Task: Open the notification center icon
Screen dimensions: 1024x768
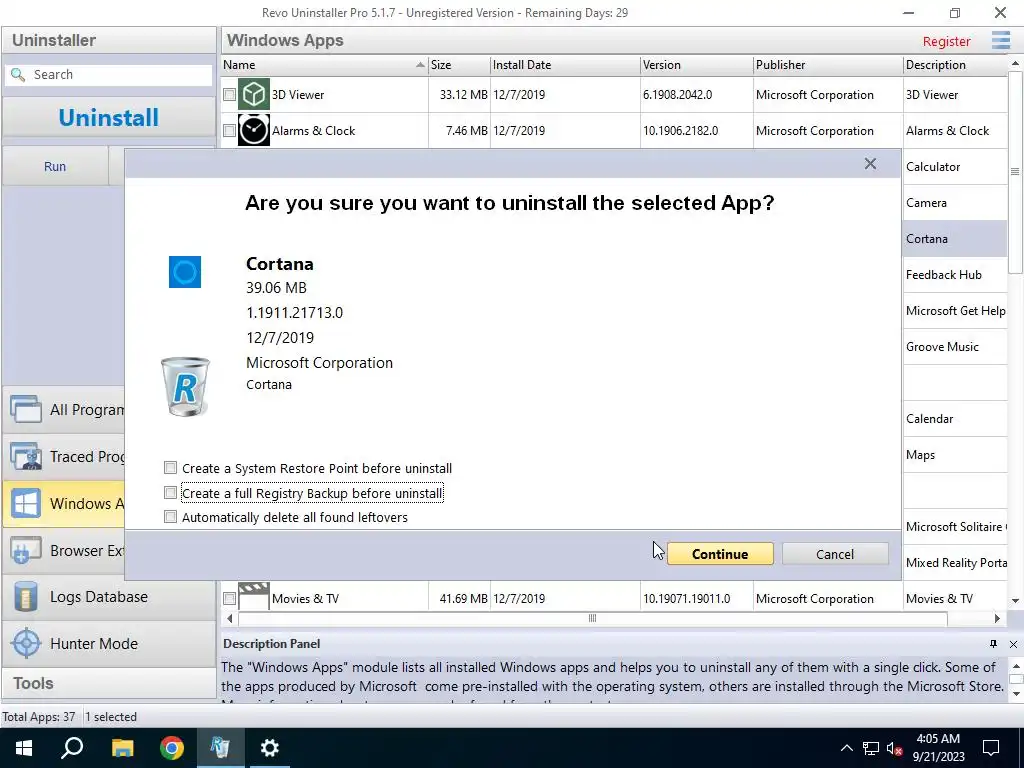Action: 991,748
